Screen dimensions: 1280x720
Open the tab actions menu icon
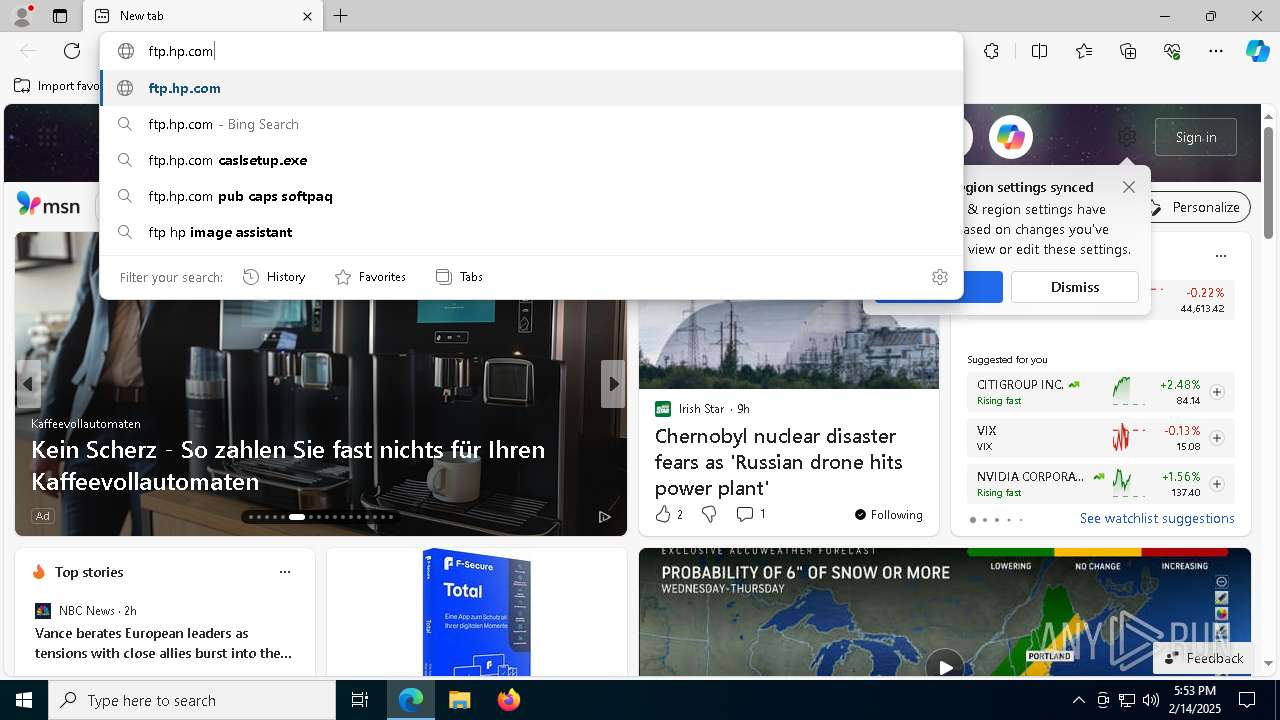[x=60, y=16]
